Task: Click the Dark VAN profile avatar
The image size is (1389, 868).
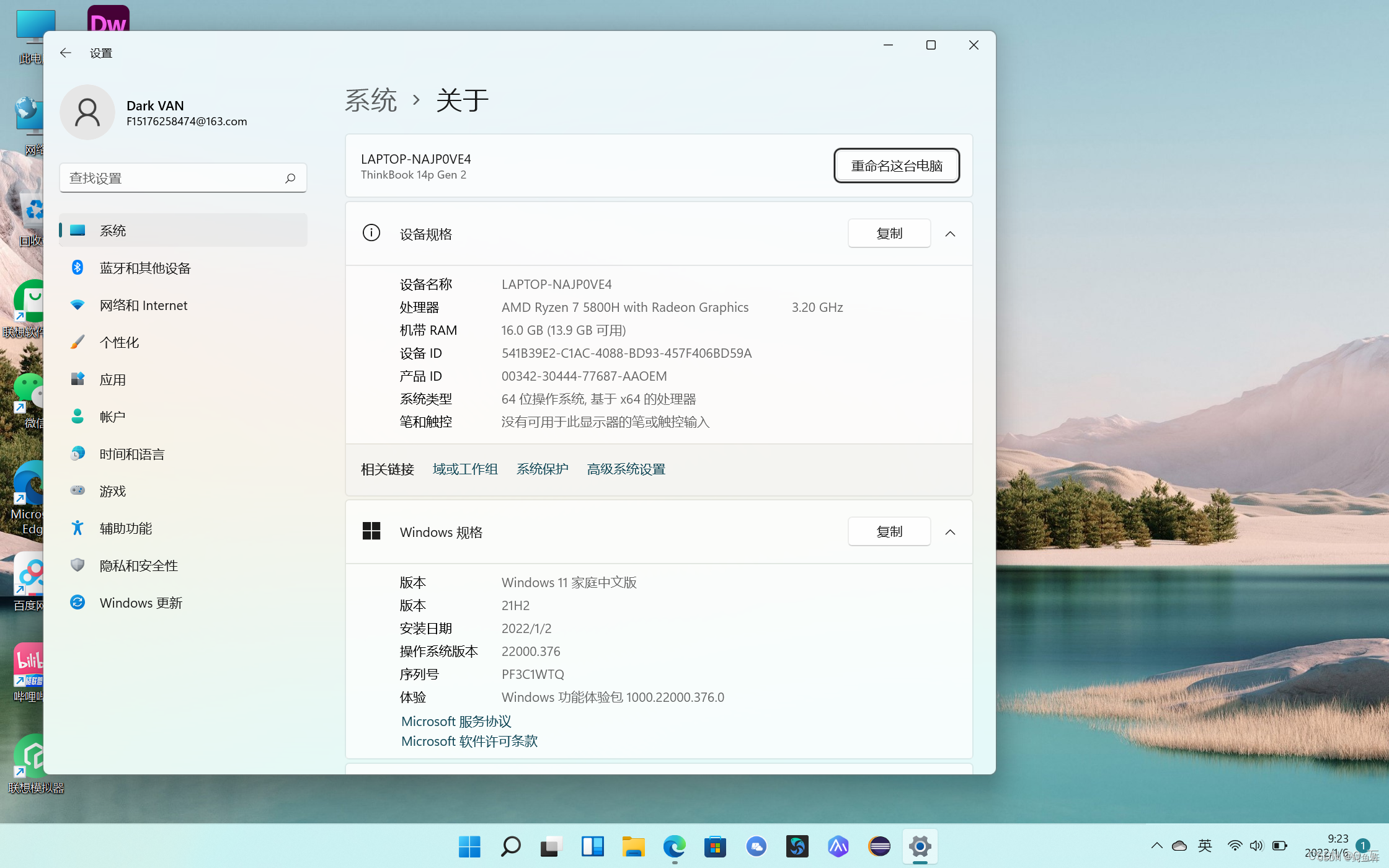Action: 87,112
